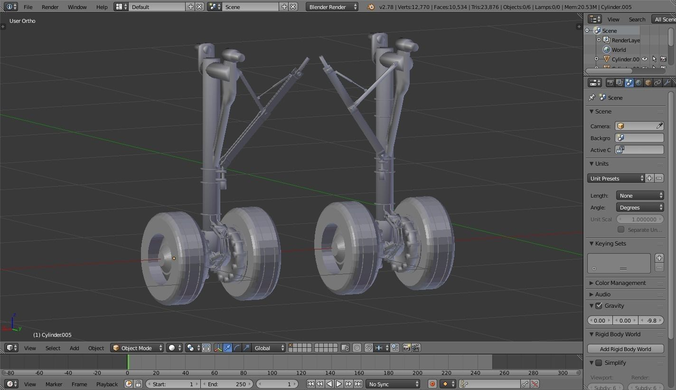Open the No Sync playback dropdown
This screenshot has height=390, width=676.
pyautogui.click(x=393, y=384)
